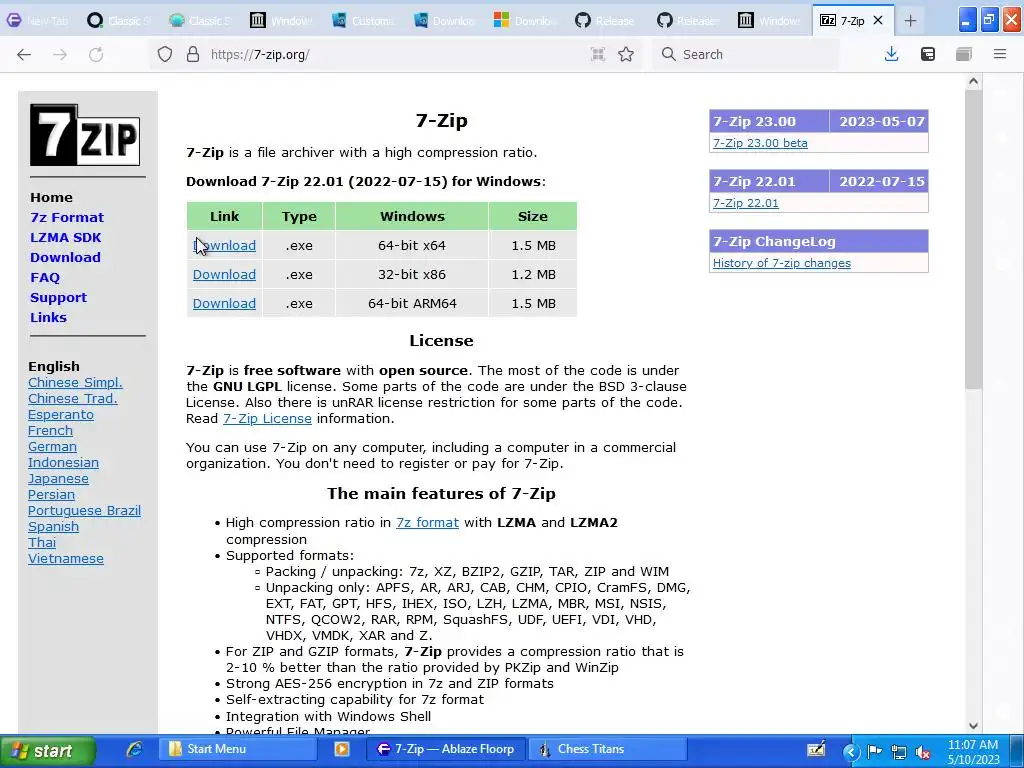Open the 7-Zip License link
Screen dimensions: 1024x768
tap(267, 419)
